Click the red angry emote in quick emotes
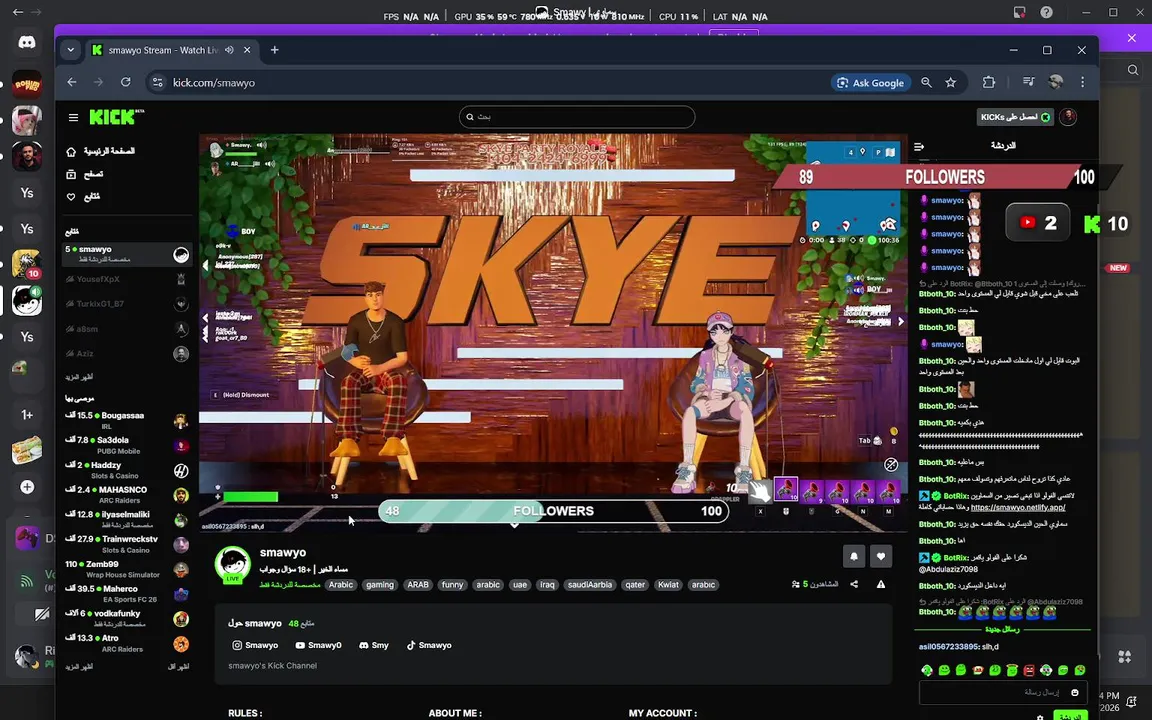Viewport: 1152px width, 720px height. pyautogui.click(x=1029, y=670)
